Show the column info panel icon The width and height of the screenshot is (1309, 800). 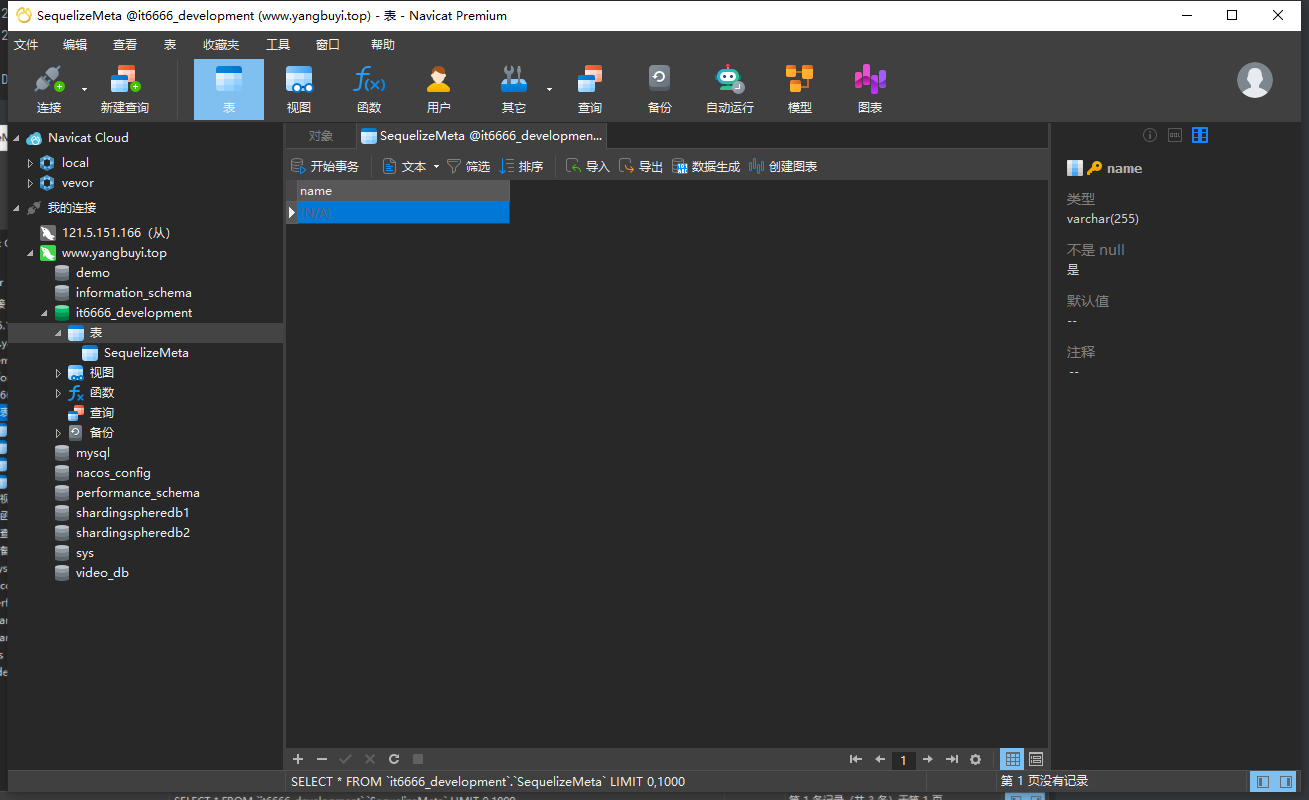coord(1200,135)
